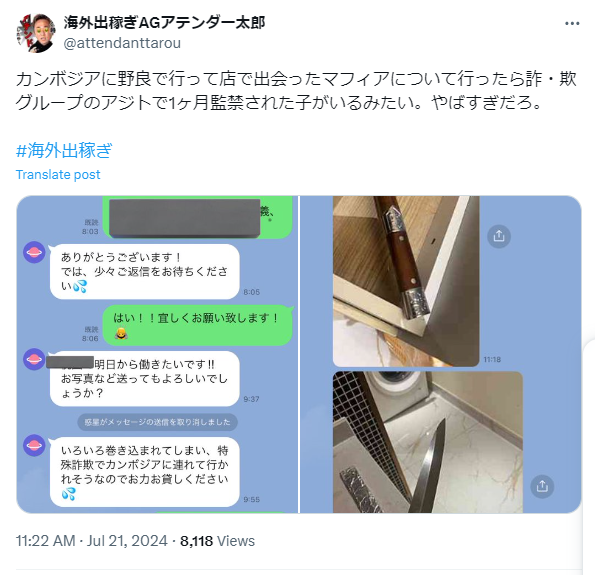Open the #海外出稼ぎ hashtag
The height and width of the screenshot is (575, 595).
pos(64,150)
